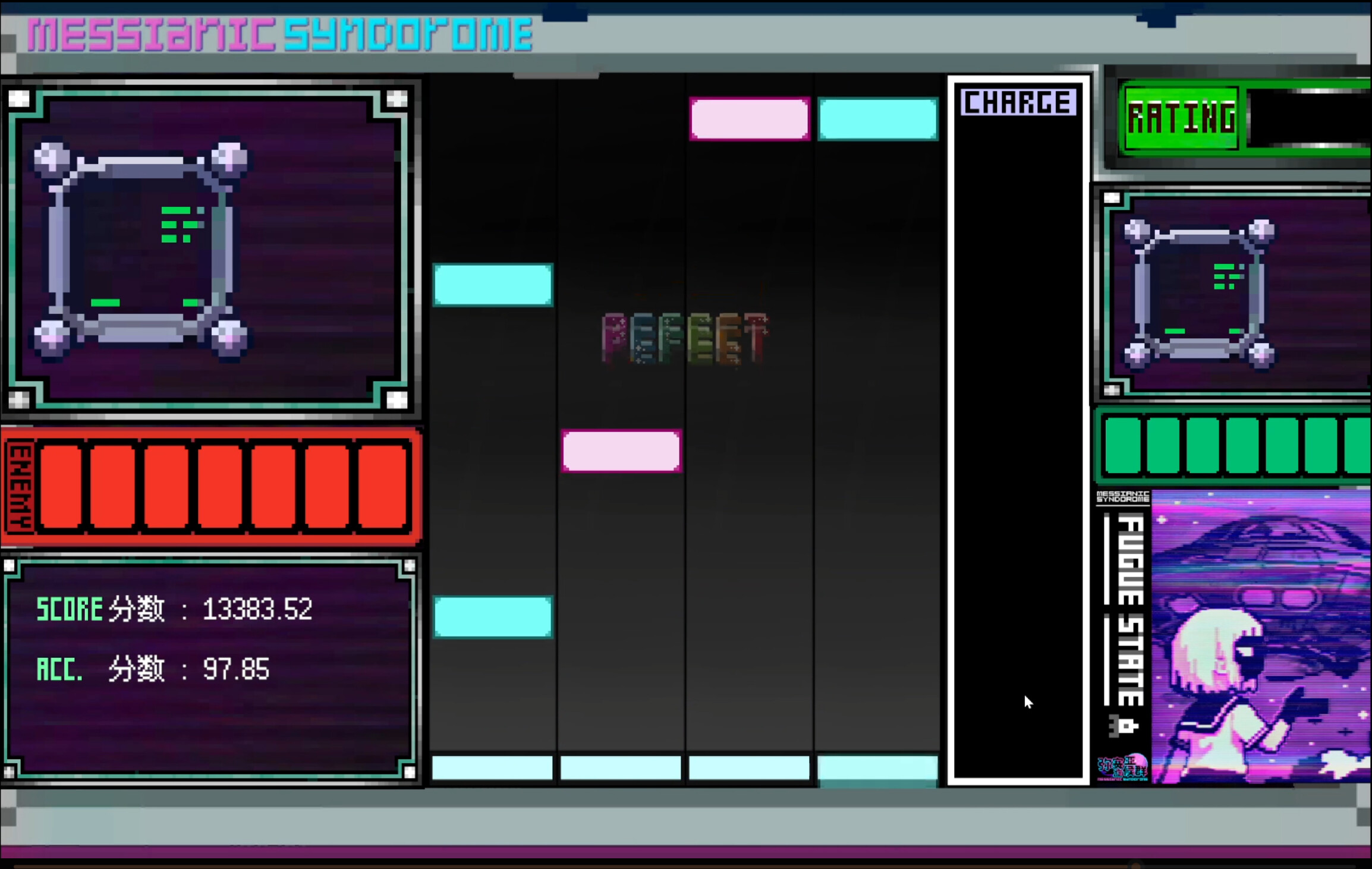
Task: Toggle the first red enemy health segment
Action: pyautogui.click(x=62, y=487)
